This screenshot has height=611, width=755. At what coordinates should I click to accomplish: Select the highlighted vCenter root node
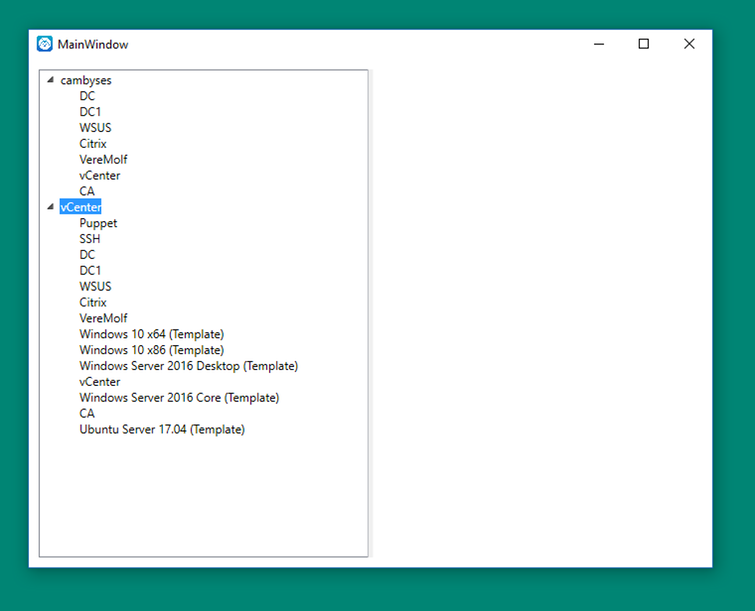(80, 207)
